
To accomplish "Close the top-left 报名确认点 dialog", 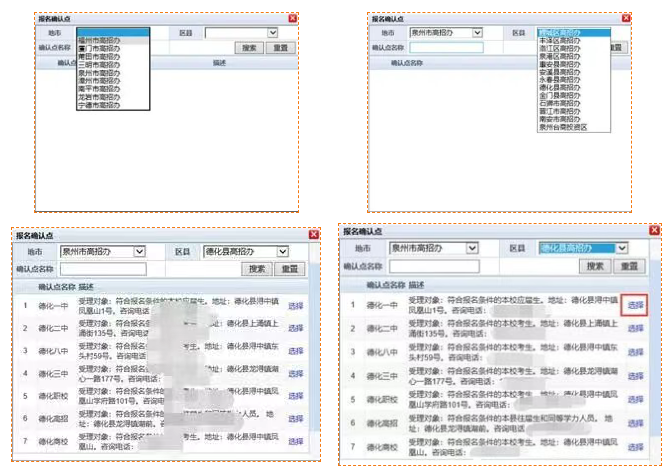I will point(292,18).
